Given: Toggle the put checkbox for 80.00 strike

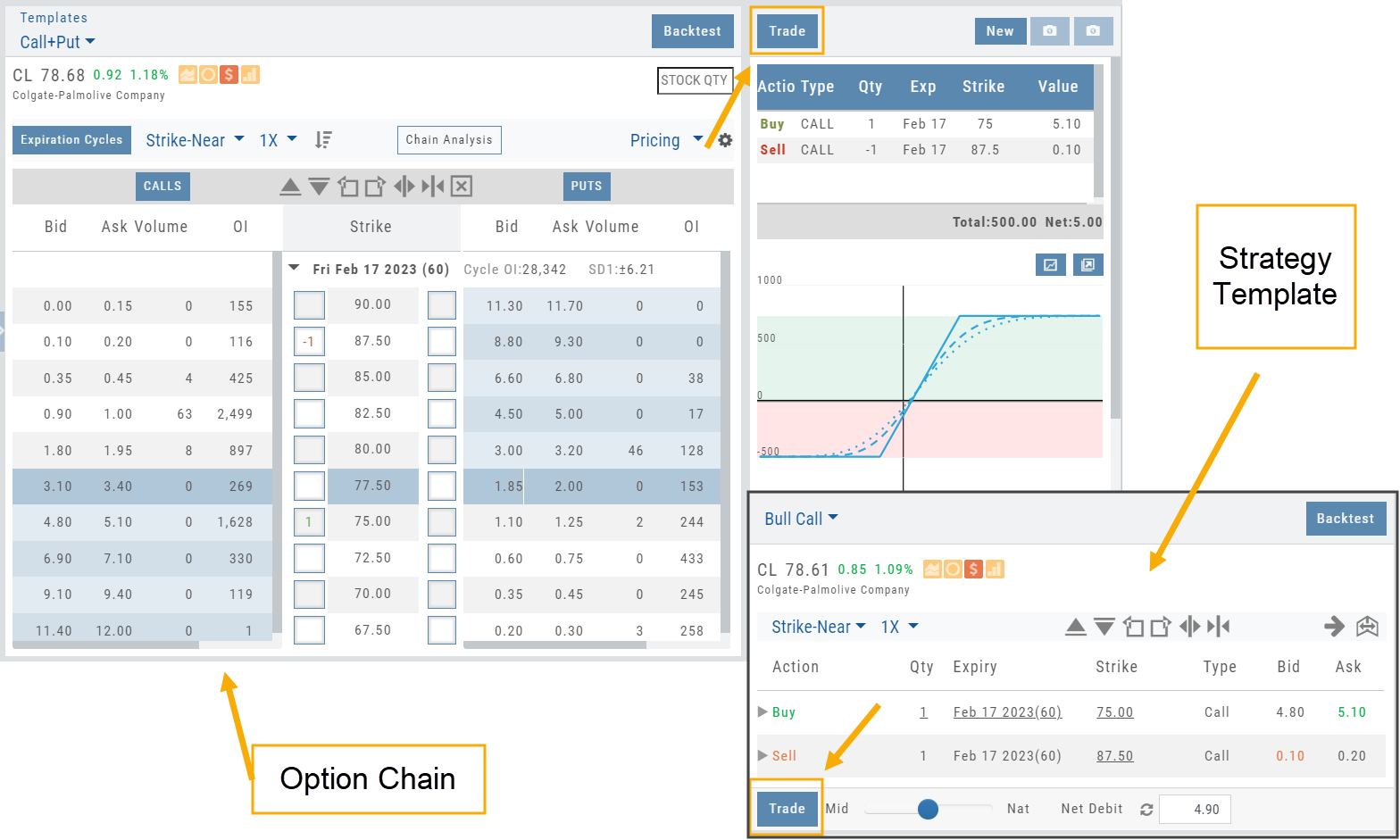Looking at the screenshot, I should tap(441, 450).
